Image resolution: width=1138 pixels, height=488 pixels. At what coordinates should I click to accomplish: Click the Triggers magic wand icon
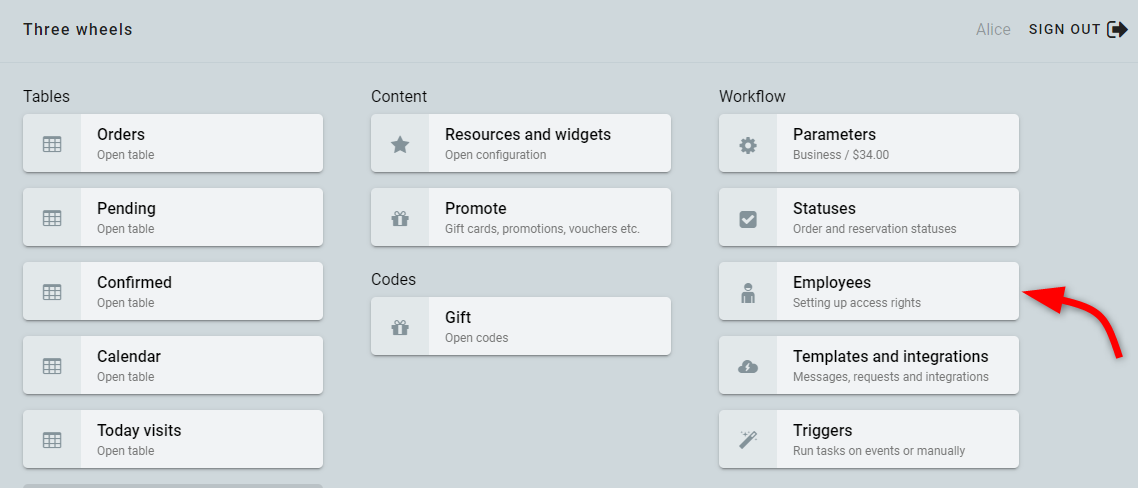click(748, 439)
